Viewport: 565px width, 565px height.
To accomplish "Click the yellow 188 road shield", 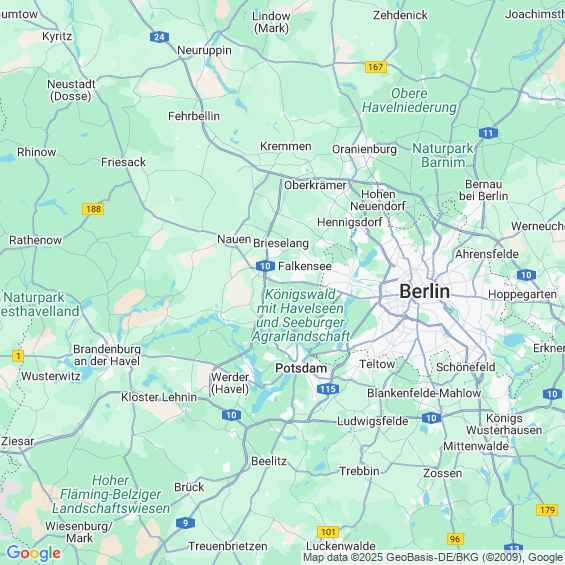I will tap(93, 209).
